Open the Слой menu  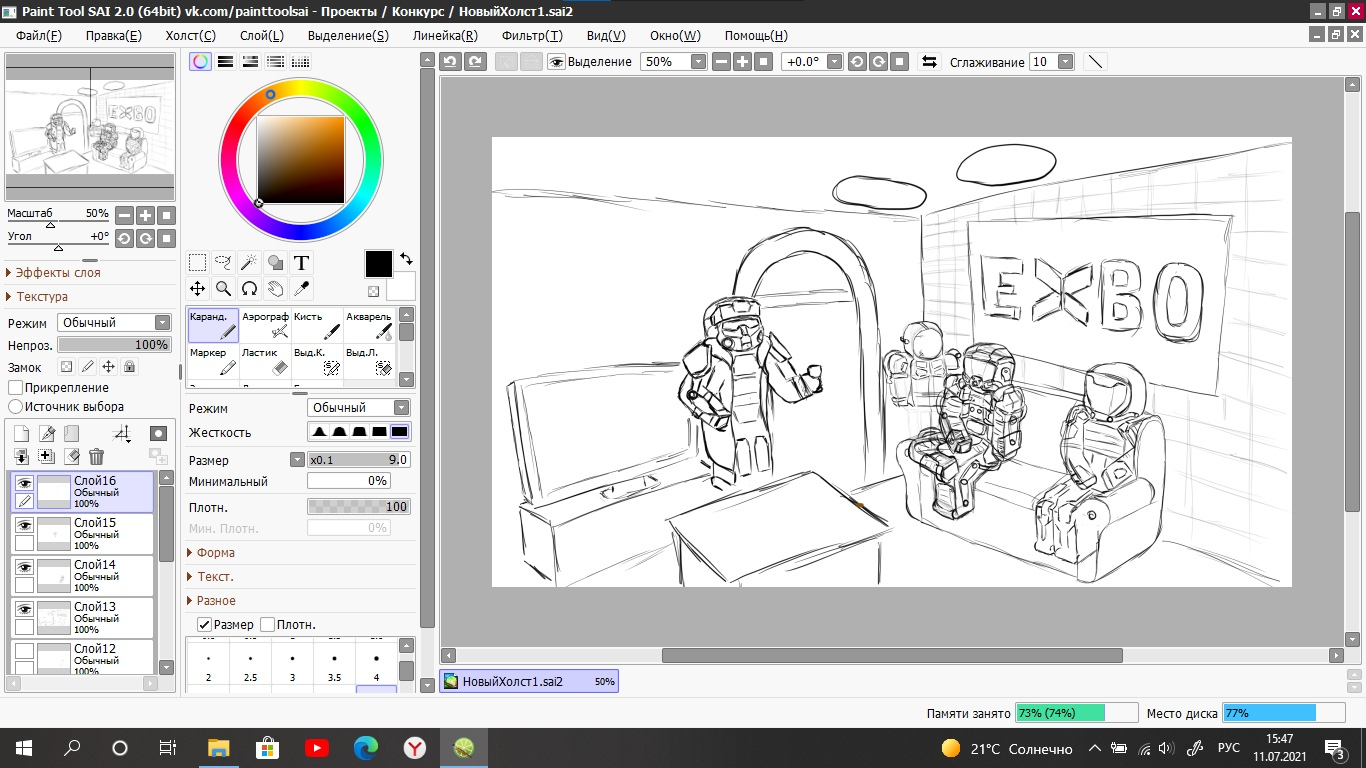click(x=262, y=35)
